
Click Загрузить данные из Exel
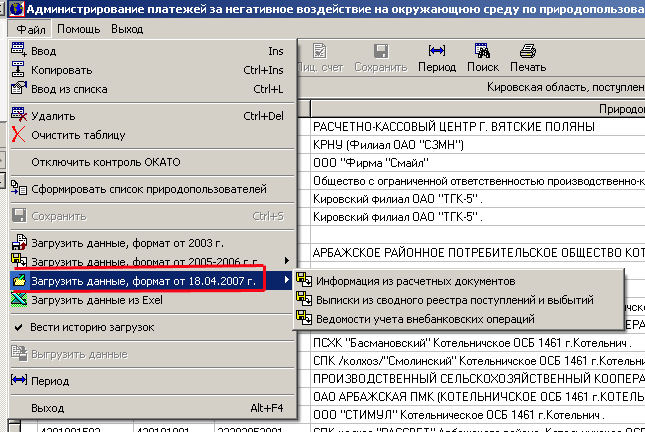coord(95,299)
